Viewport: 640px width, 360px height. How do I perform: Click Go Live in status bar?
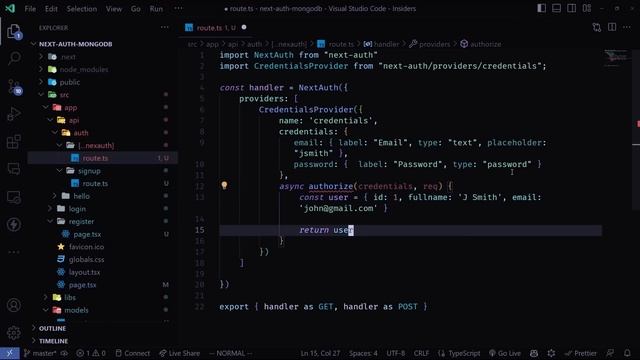click(505, 353)
